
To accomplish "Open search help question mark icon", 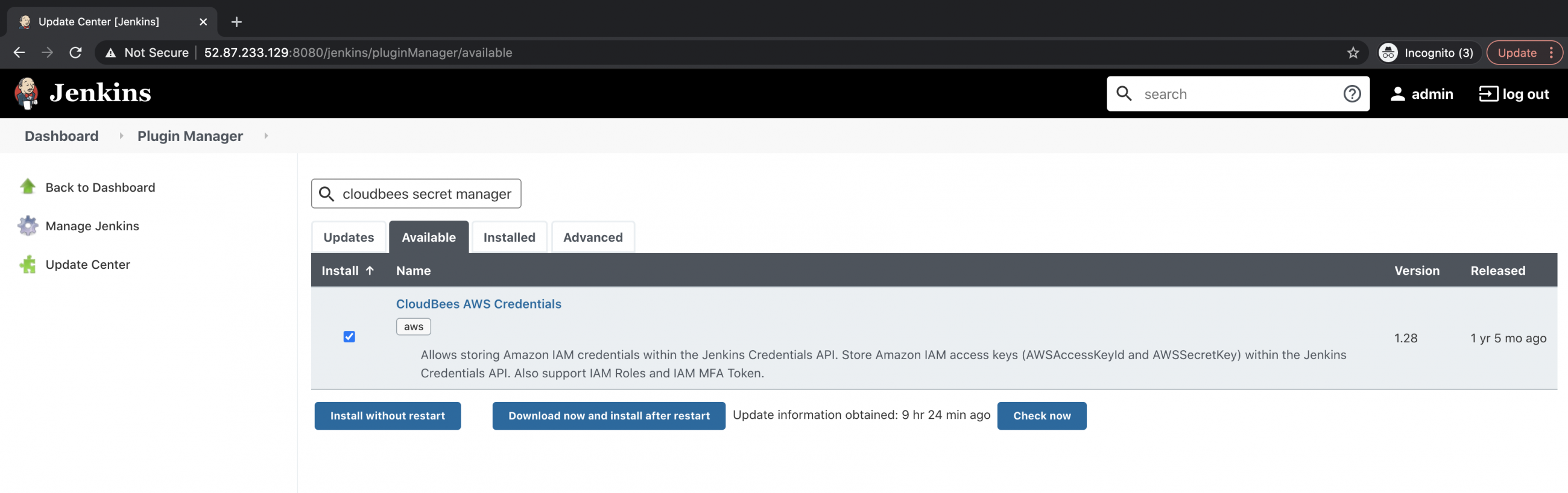I will (1352, 94).
